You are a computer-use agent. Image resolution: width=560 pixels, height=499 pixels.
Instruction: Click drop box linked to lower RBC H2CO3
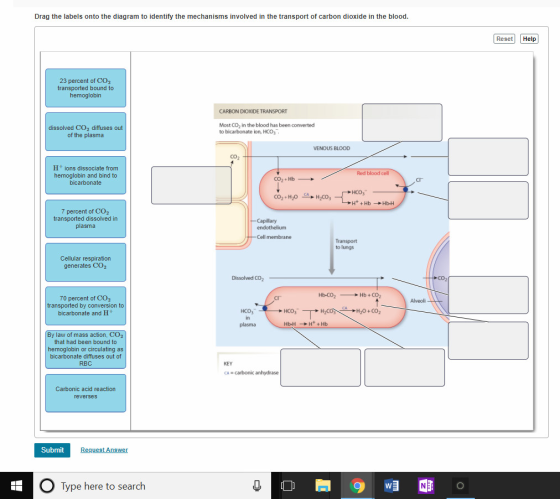[405, 368]
